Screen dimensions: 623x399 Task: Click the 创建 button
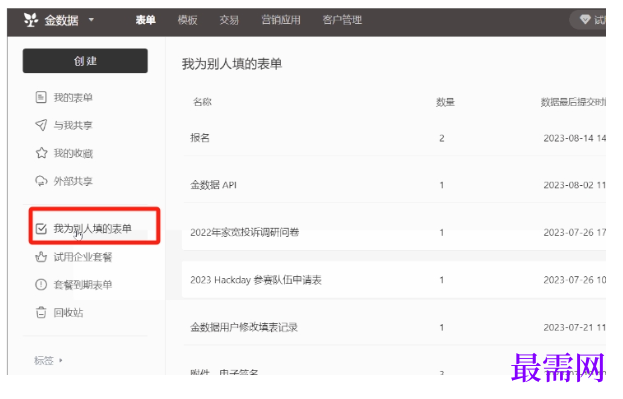pyautogui.click(x=85, y=61)
